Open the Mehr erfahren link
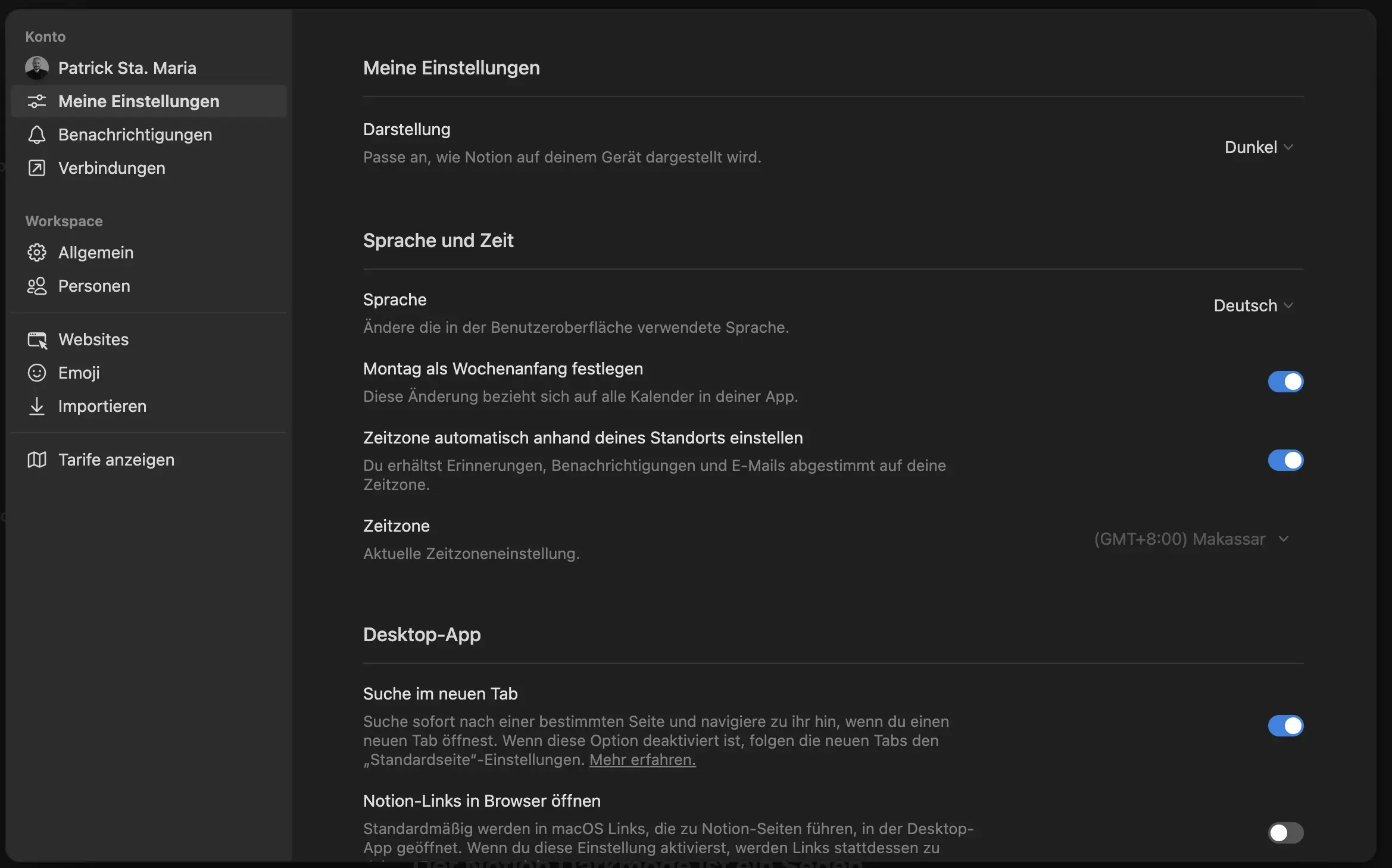The width and height of the screenshot is (1392, 868). [x=641, y=760]
